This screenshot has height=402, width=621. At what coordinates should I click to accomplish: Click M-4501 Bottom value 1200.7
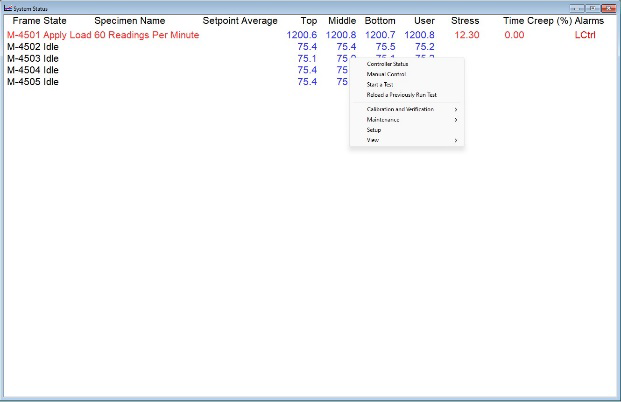(380, 35)
